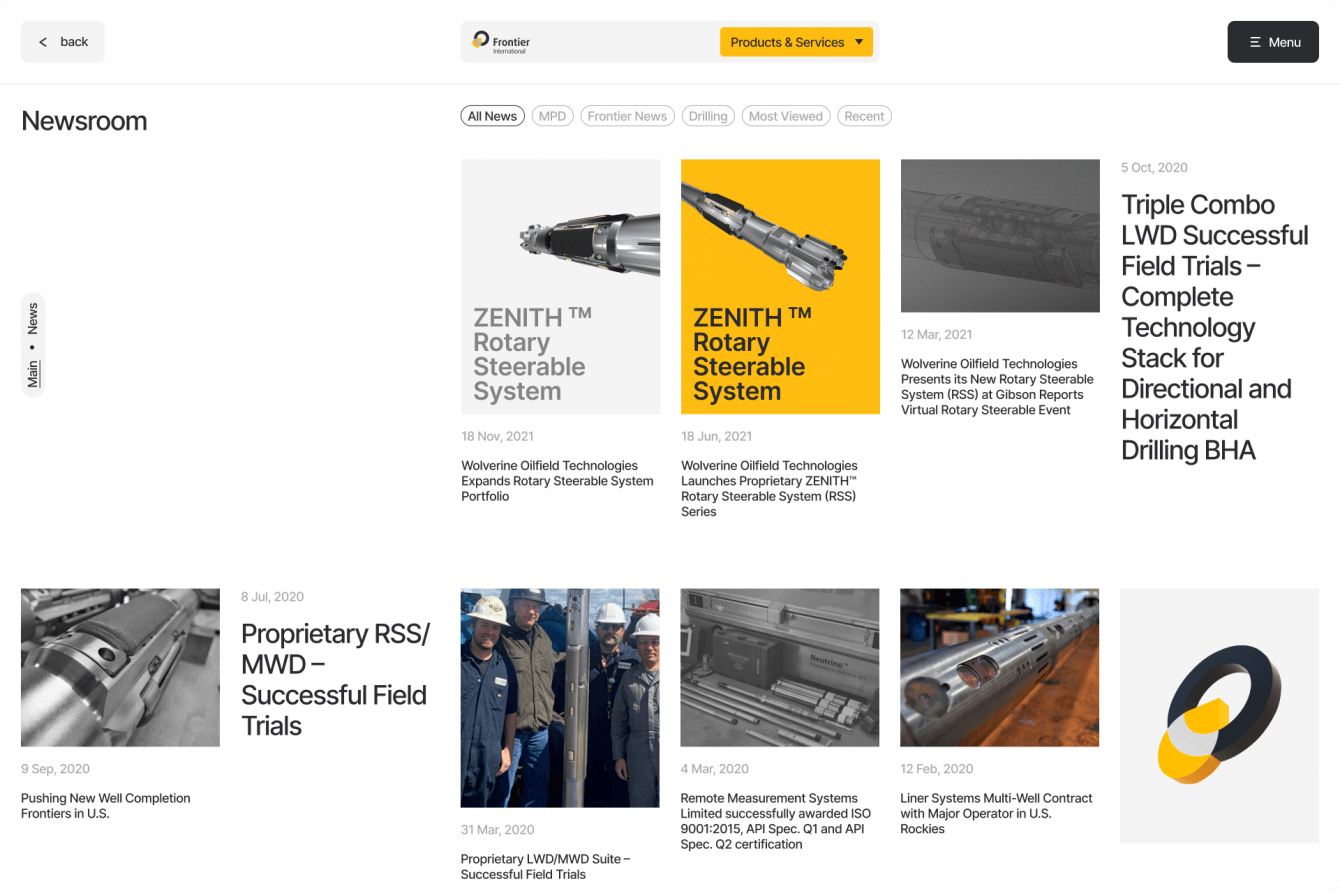
Task: Show Most Viewed news
Action: tap(786, 116)
